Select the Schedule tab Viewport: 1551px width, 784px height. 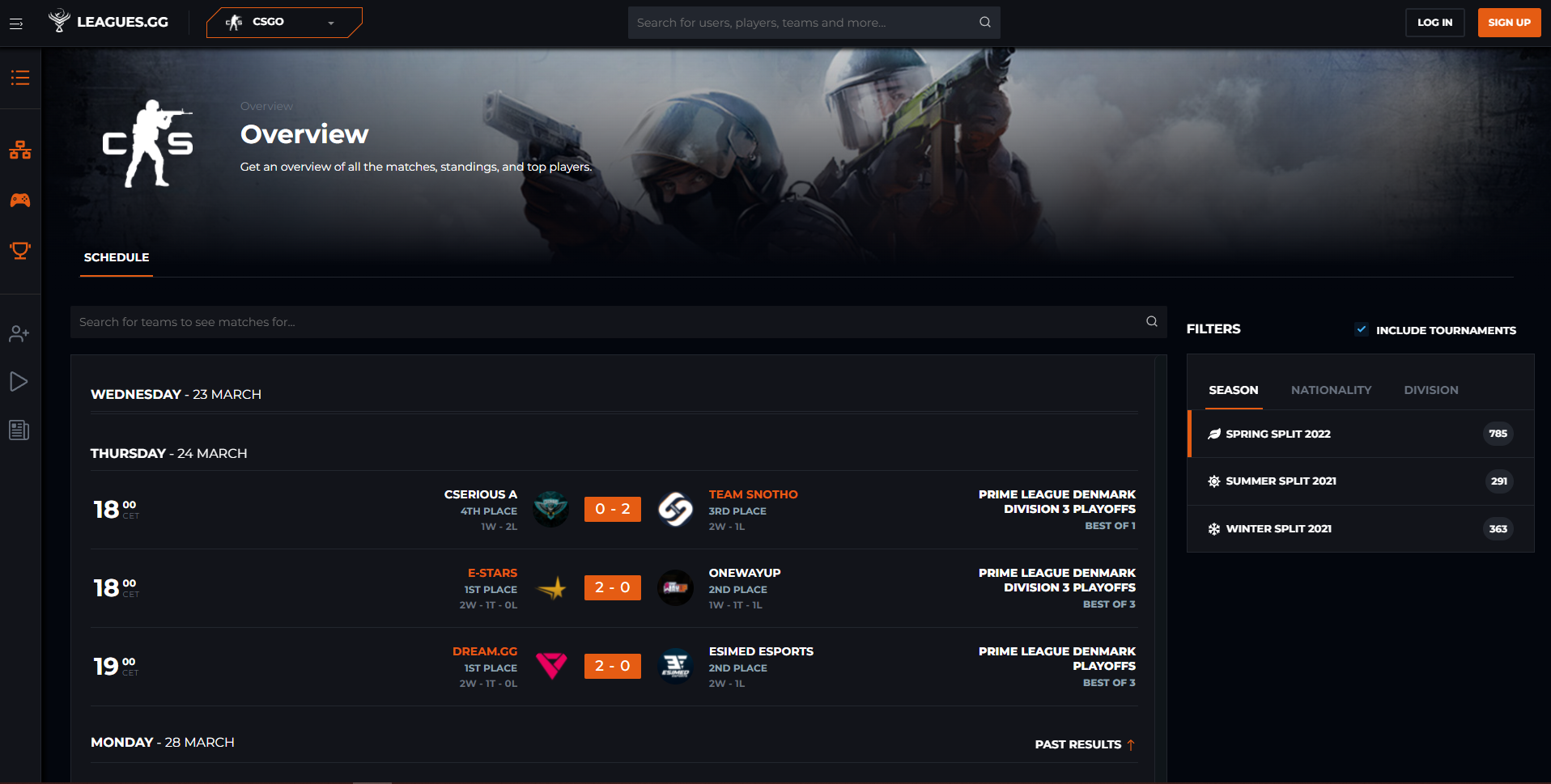pyautogui.click(x=117, y=257)
